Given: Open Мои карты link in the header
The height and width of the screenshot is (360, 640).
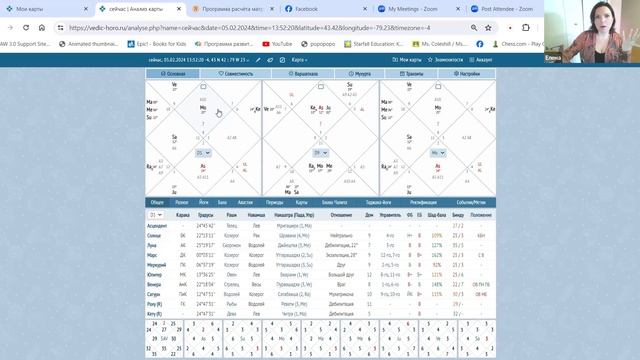Looking at the screenshot, I should (x=407, y=60).
